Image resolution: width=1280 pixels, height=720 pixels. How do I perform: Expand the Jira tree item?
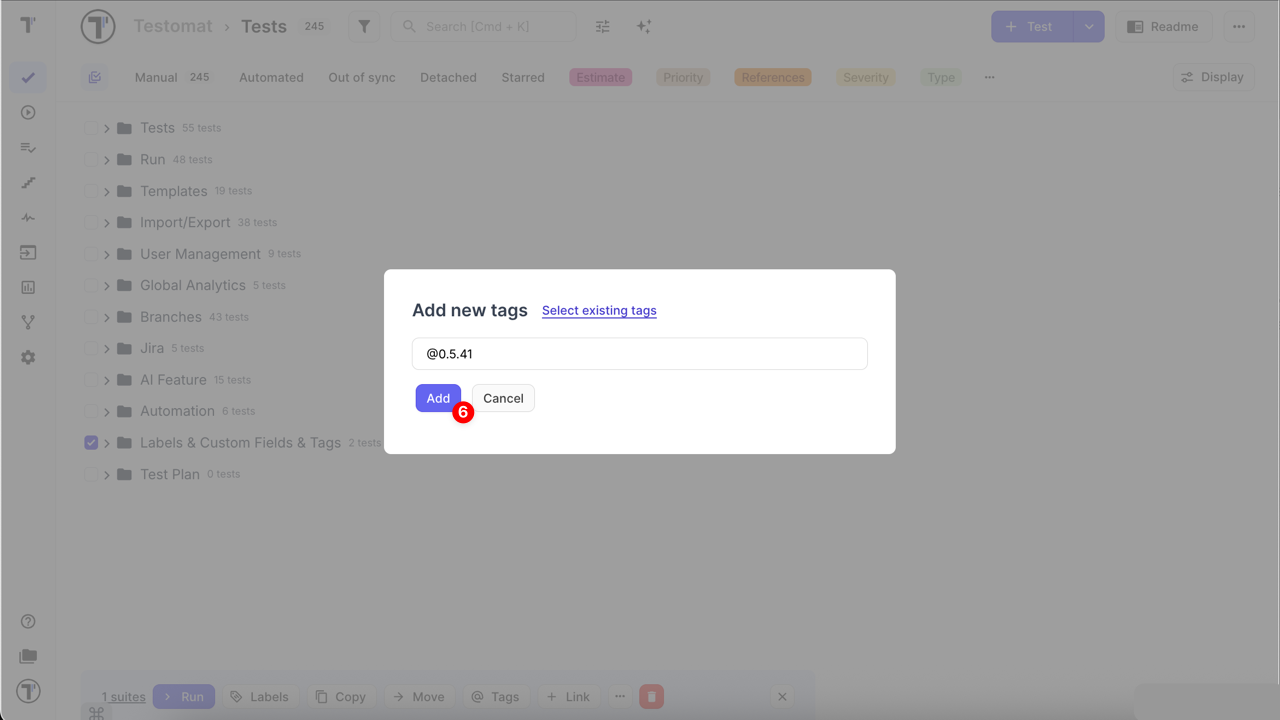pos(106,348)
